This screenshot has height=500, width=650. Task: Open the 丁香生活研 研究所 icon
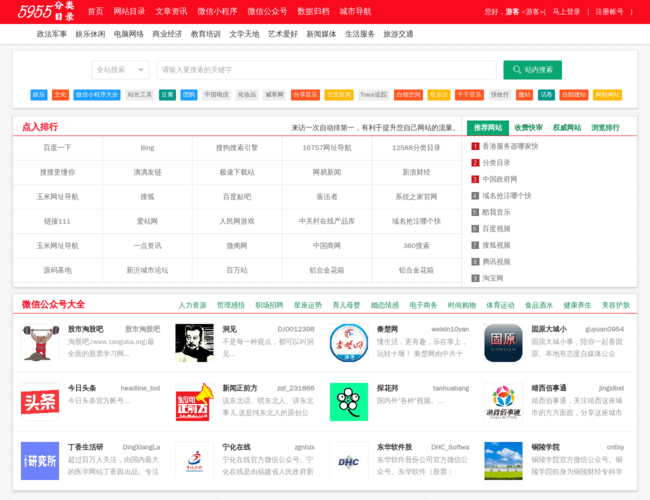[x=40, y=461]
